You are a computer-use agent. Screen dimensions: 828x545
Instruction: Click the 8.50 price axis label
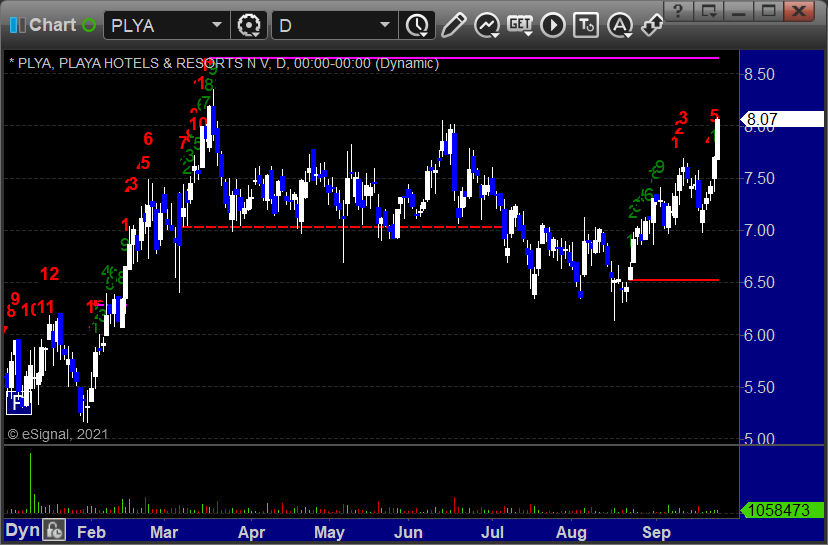pyautogui.click(x=759, y=74)
